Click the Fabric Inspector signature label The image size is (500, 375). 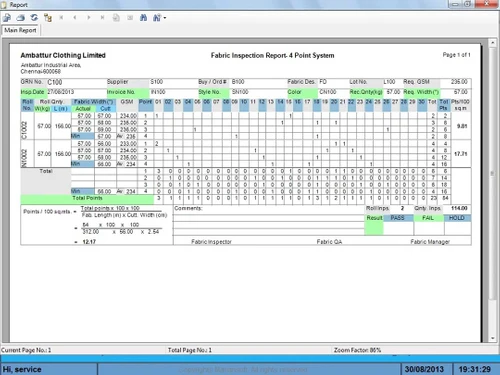point(211,242)
